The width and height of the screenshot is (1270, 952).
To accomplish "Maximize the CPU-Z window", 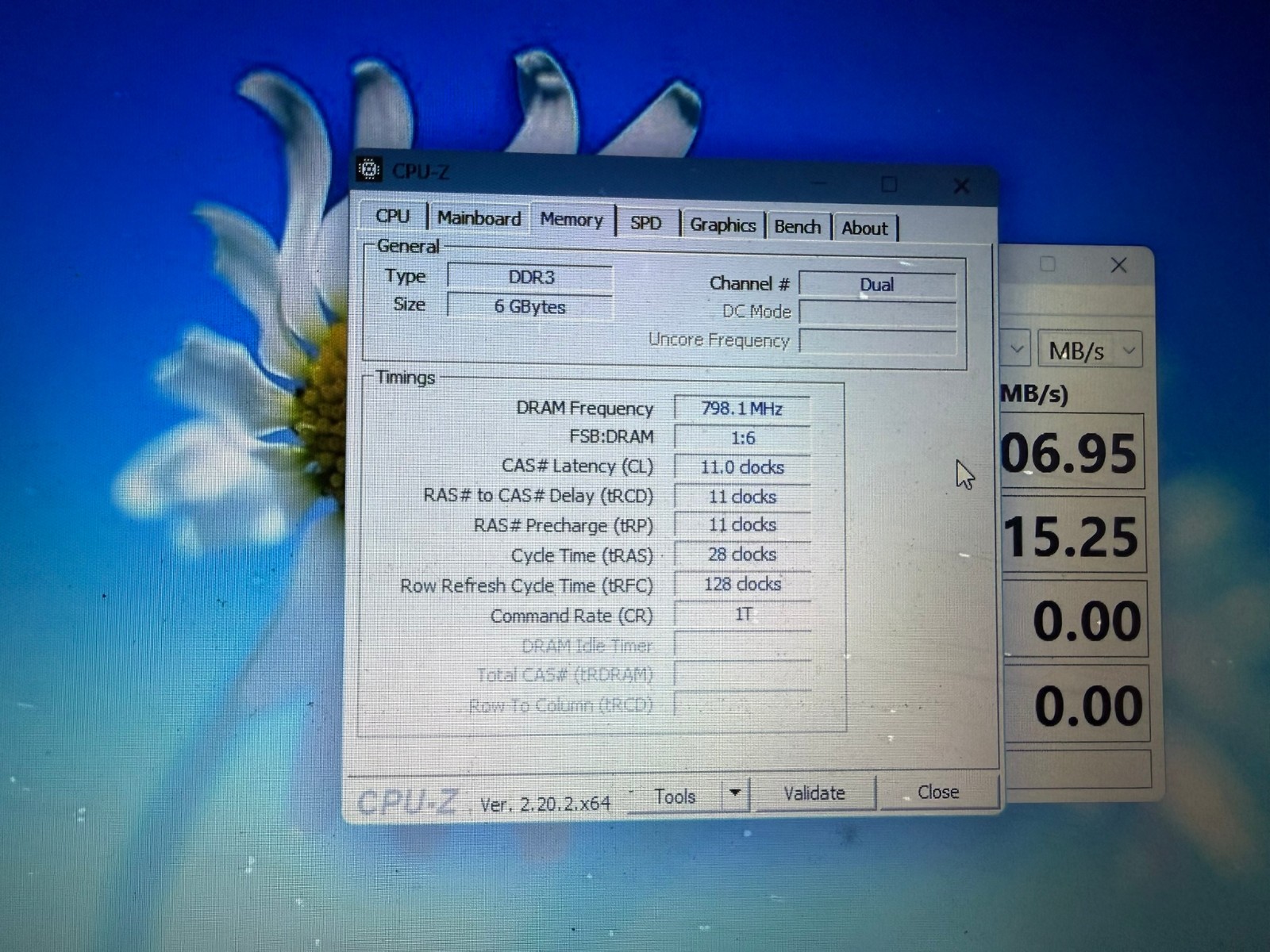I will [x=889, y=184].
